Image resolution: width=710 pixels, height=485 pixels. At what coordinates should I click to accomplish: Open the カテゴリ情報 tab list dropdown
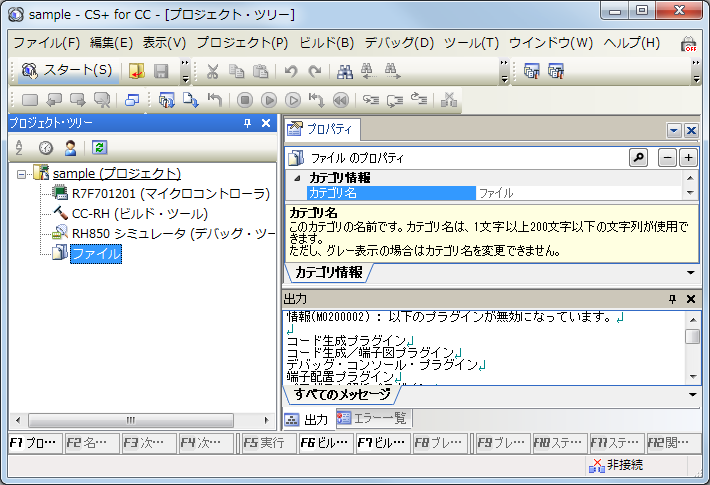pyautogui.click(x=691, y=273)
